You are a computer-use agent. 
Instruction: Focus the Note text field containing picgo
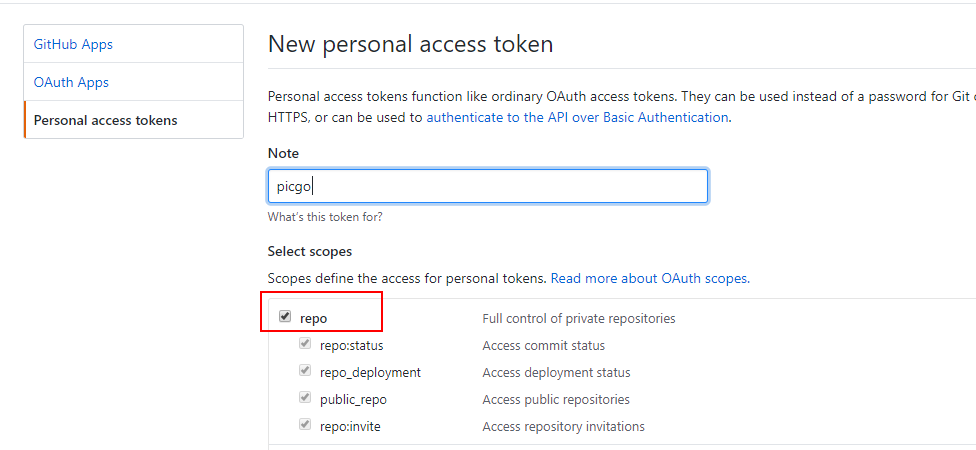[x=488, y=186]
